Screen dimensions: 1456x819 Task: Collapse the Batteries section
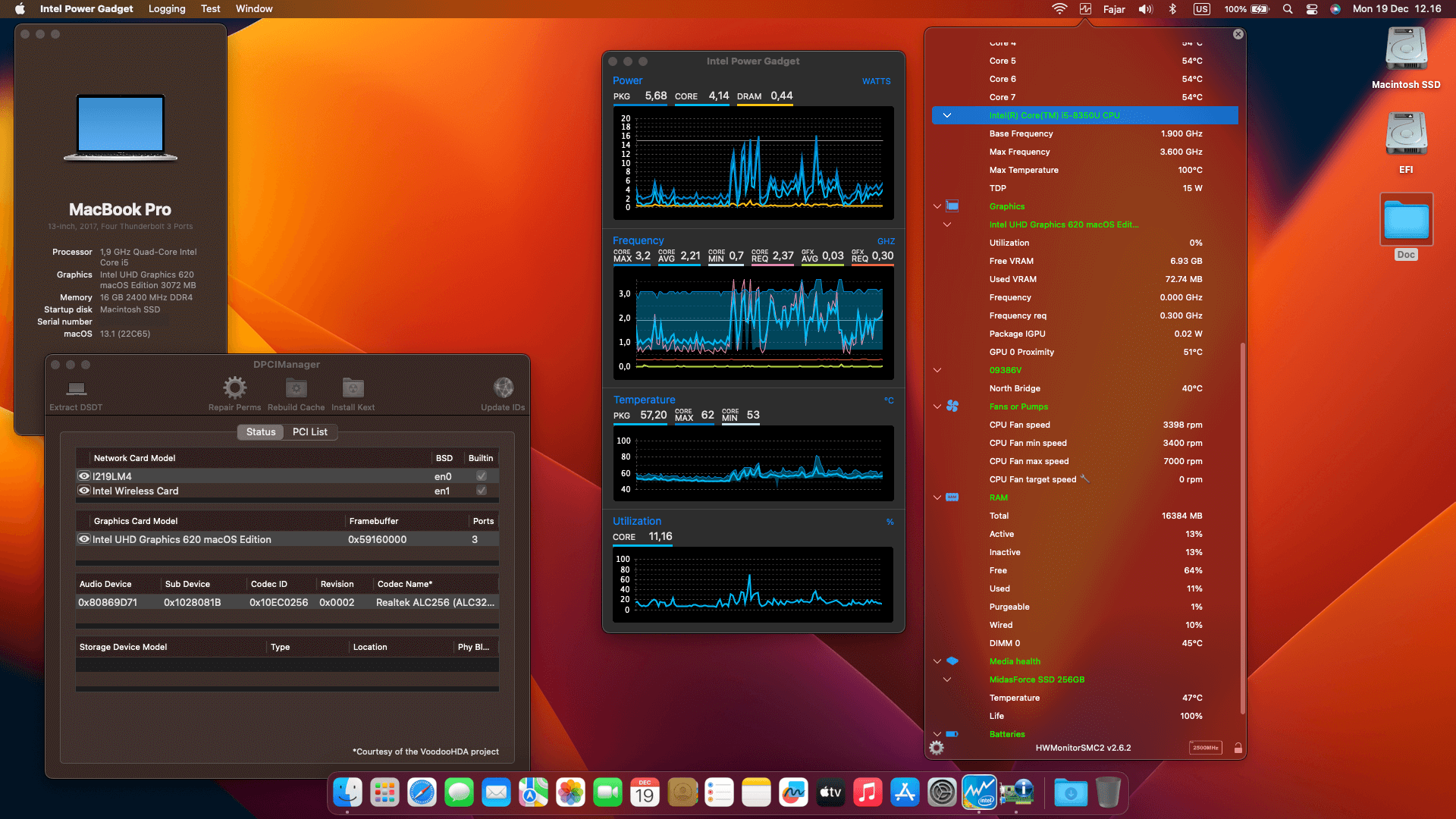click(x=937, y=734)
